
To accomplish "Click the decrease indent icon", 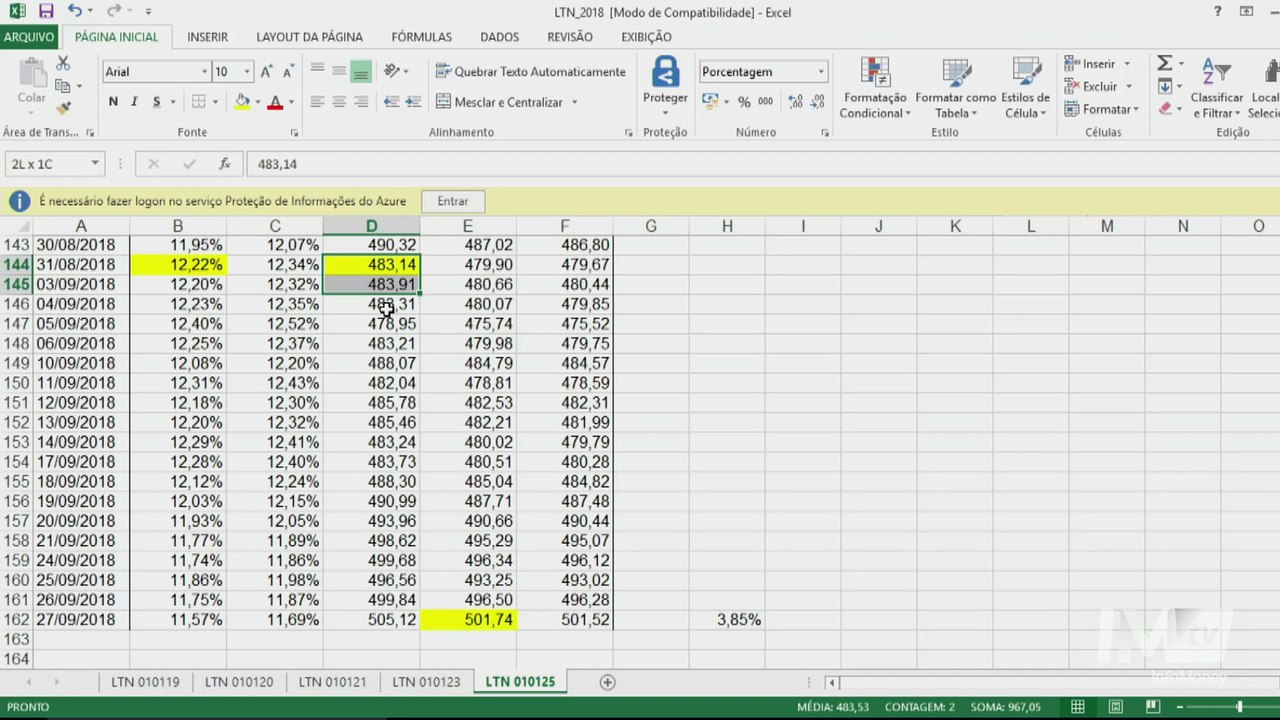I will click(391, 102).
